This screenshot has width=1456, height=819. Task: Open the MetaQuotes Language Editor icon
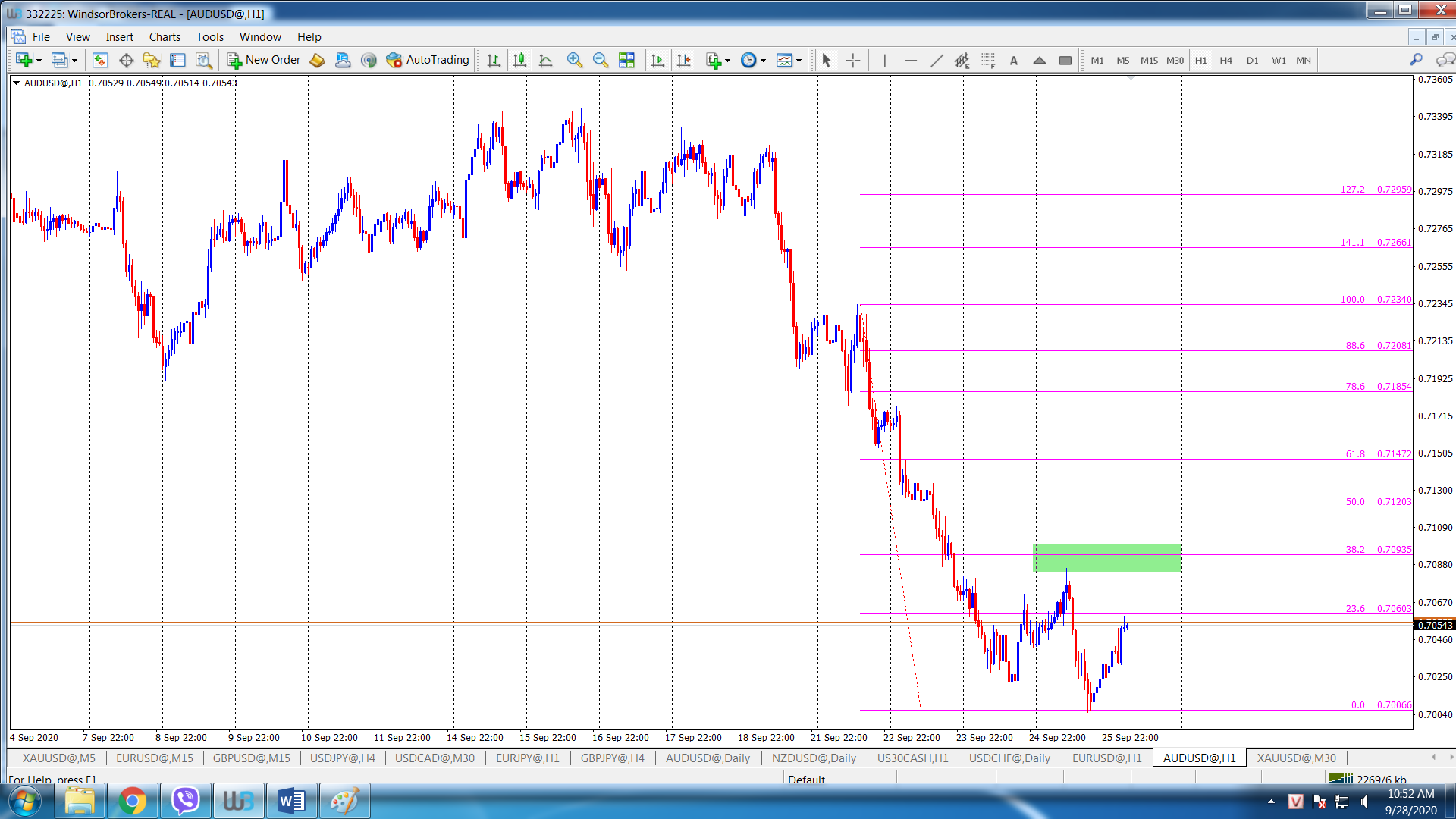[317, 60]
